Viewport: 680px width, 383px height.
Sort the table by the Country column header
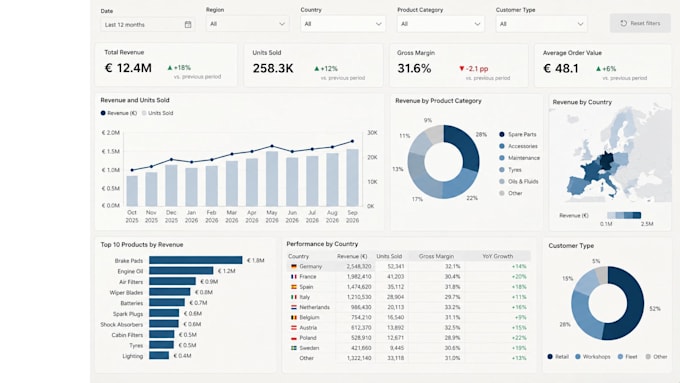pyautogui.click(x=298, y=256)
